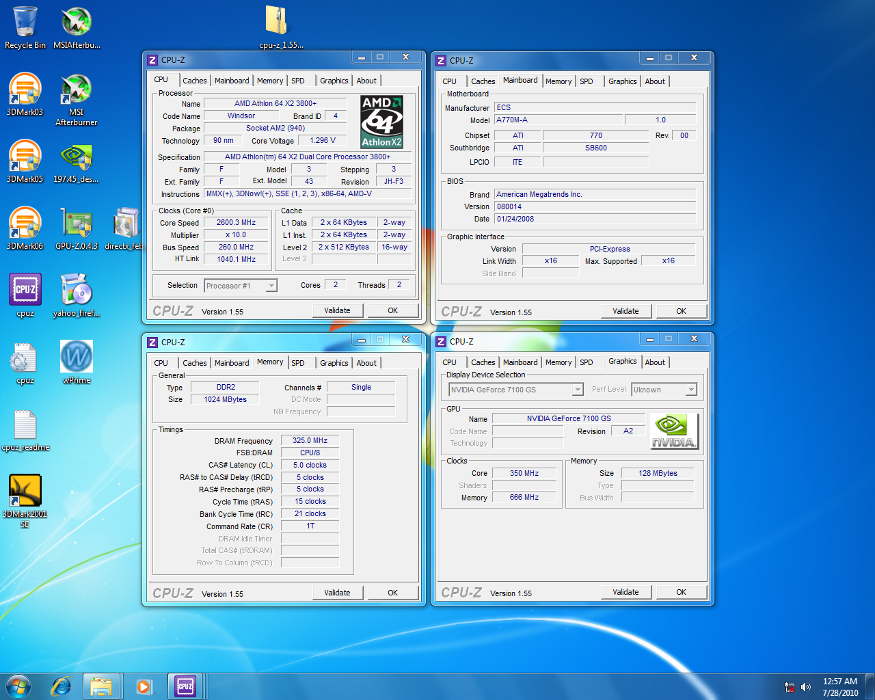
Task: Open Windows Explorer from taskbar
Action: [x=101, y=686]
